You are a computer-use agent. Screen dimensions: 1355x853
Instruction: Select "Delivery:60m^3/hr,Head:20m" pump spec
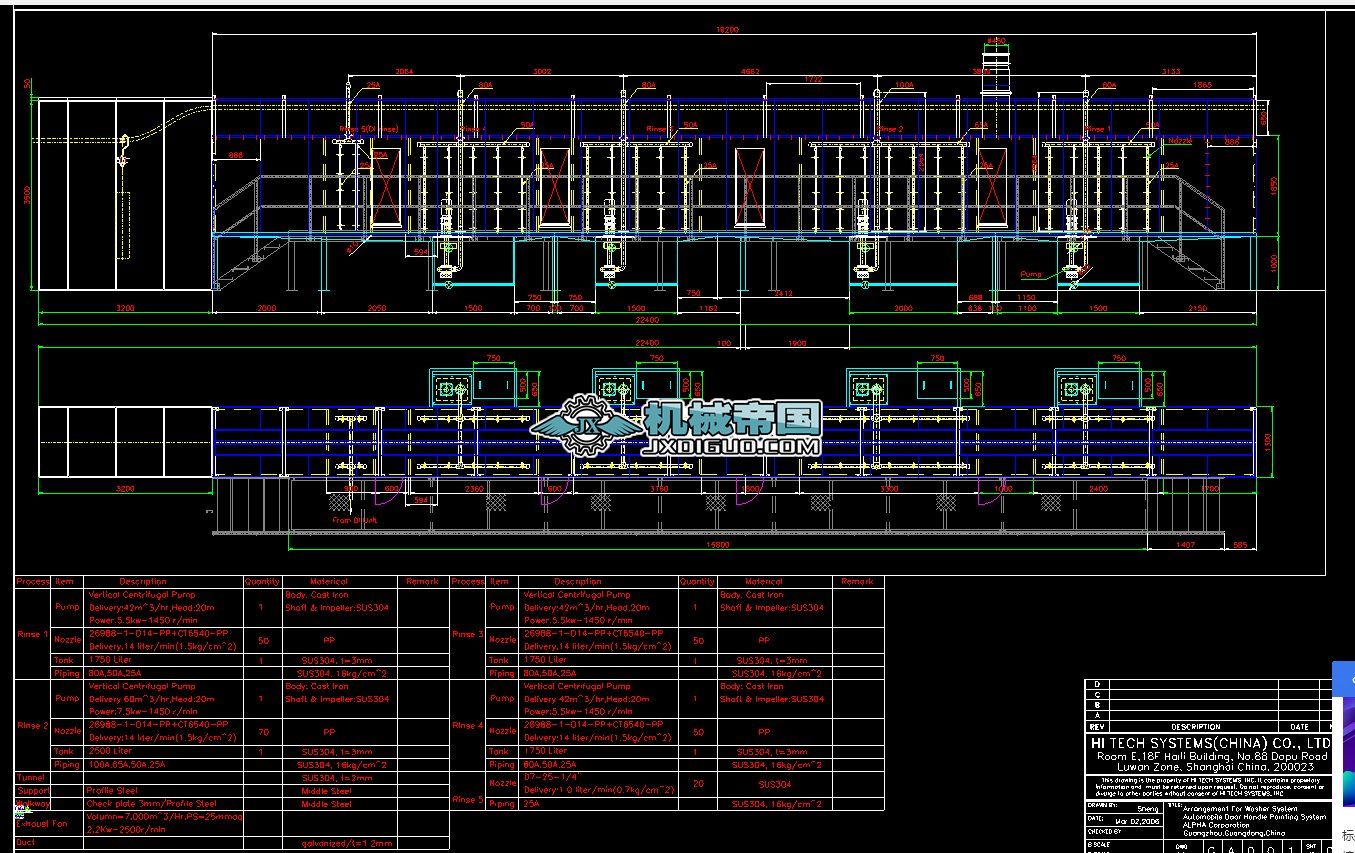click(152, 699)
